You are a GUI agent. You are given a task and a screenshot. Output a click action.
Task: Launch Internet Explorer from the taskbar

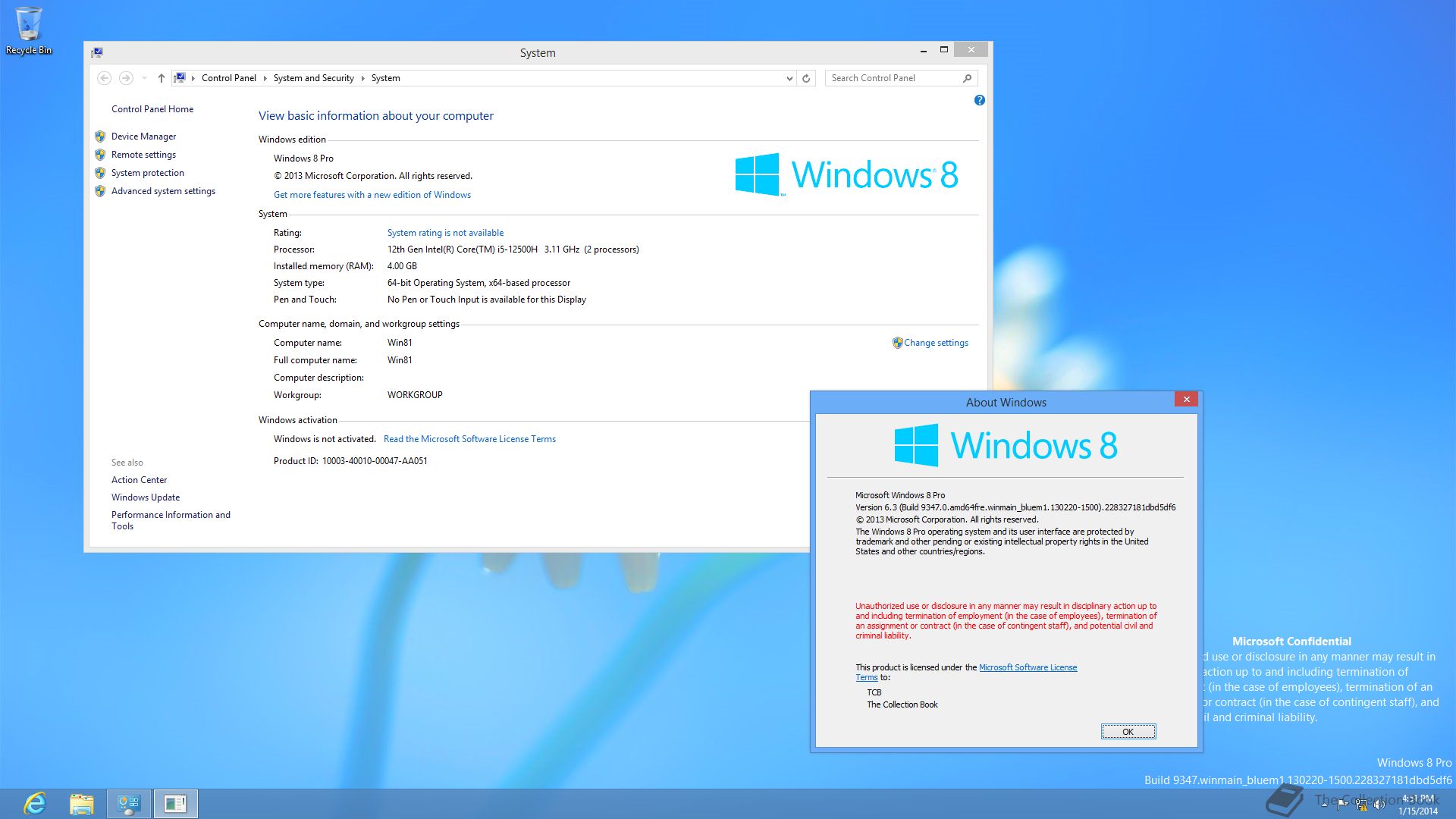[x=35, y=804]
